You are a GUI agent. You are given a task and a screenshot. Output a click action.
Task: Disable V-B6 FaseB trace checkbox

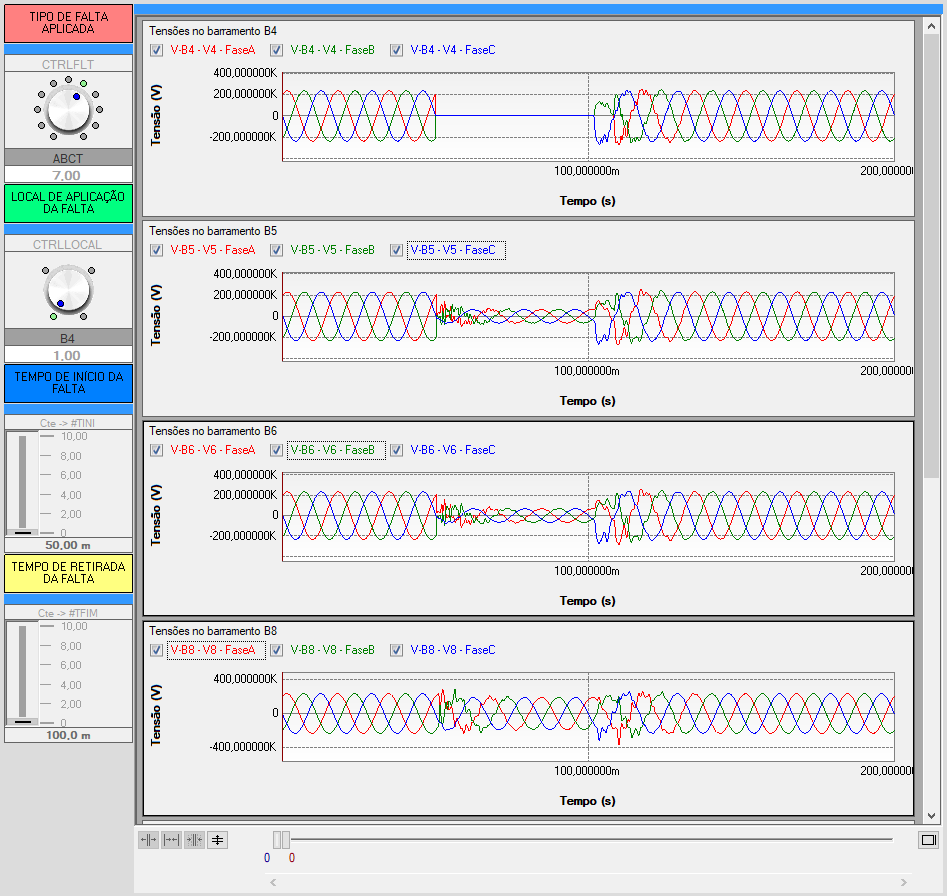point(277,450)
